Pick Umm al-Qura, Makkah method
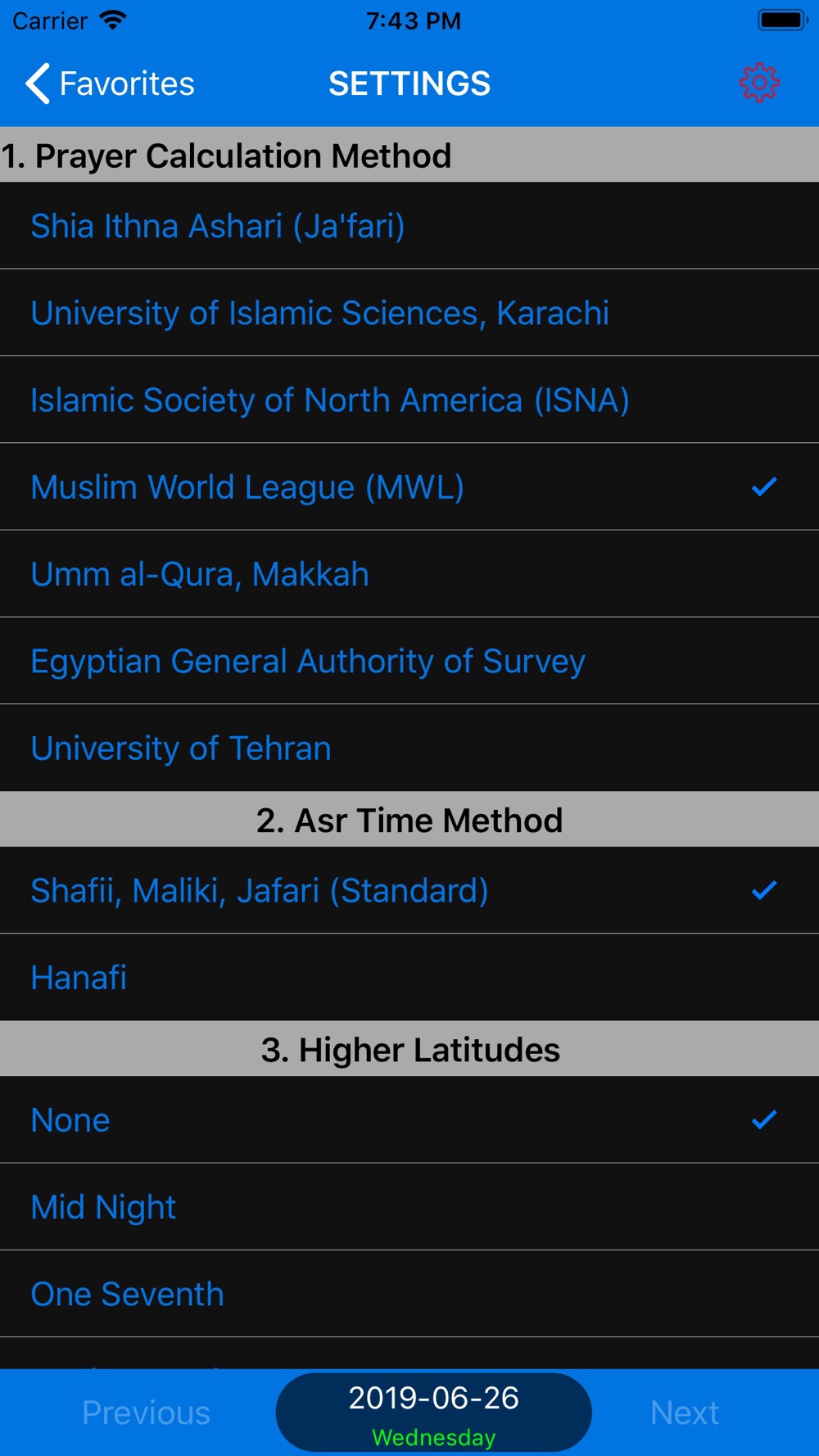Screen dimensions: 819x1456 409,574
